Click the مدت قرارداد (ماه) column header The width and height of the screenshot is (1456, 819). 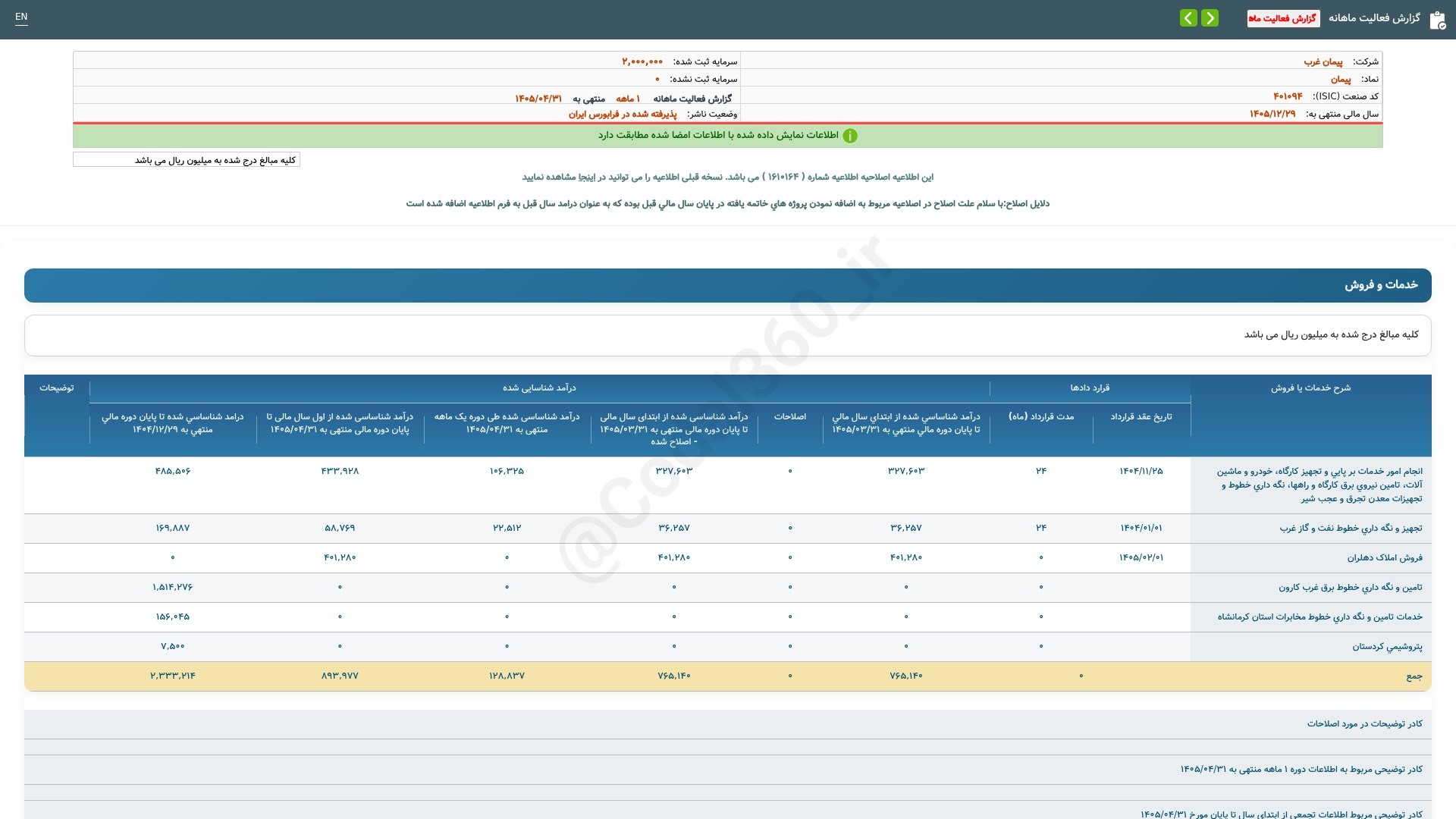click(x=1041, y=417)
